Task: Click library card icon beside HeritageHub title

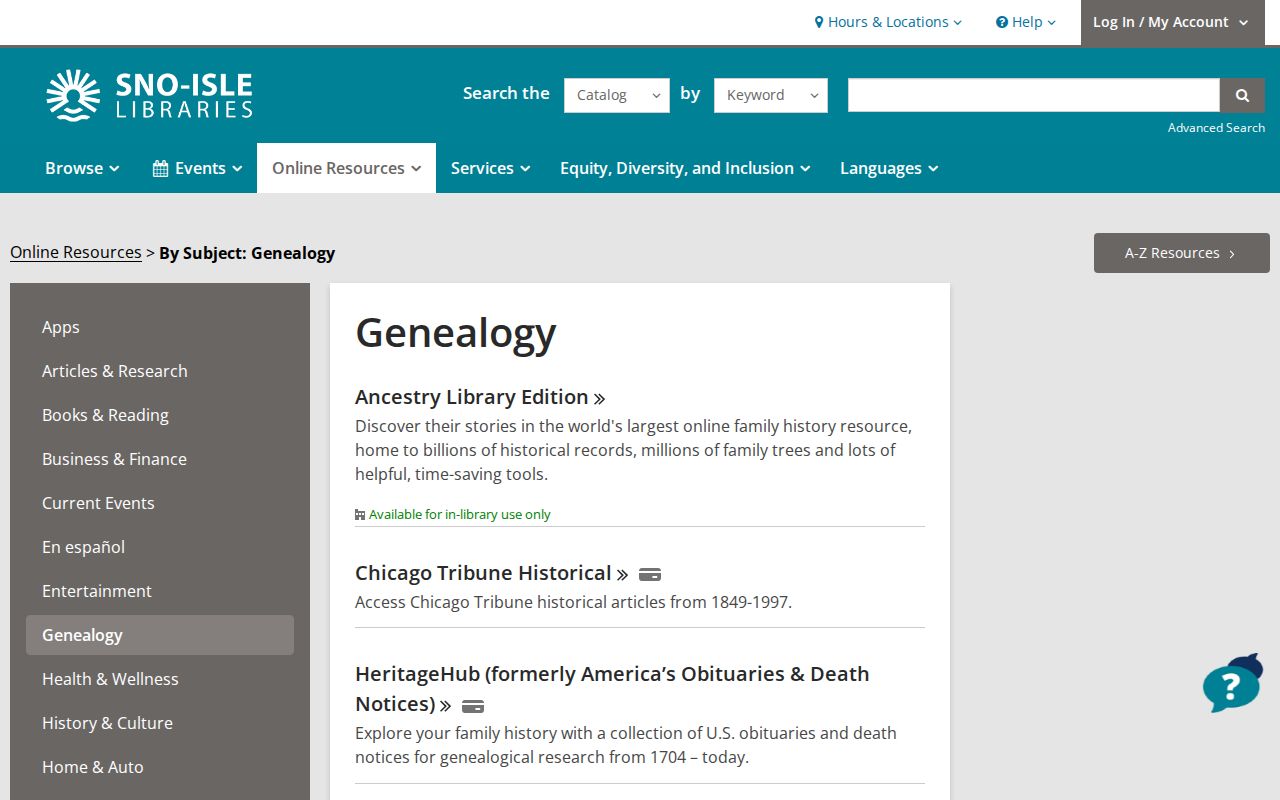Action: click(x=473, y=706)
